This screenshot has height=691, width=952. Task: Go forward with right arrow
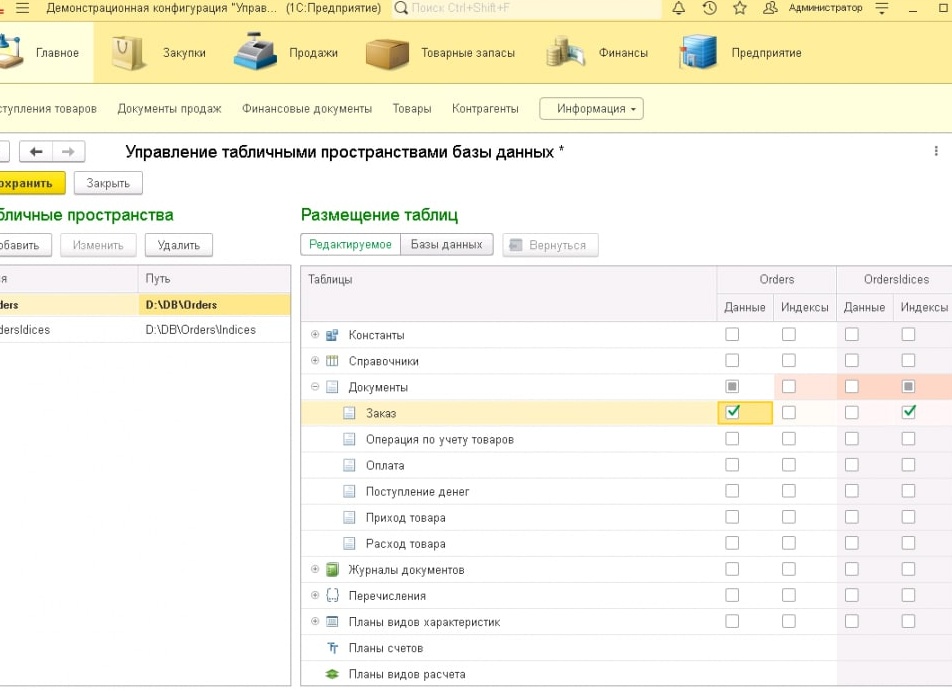[x=69, y=152]
